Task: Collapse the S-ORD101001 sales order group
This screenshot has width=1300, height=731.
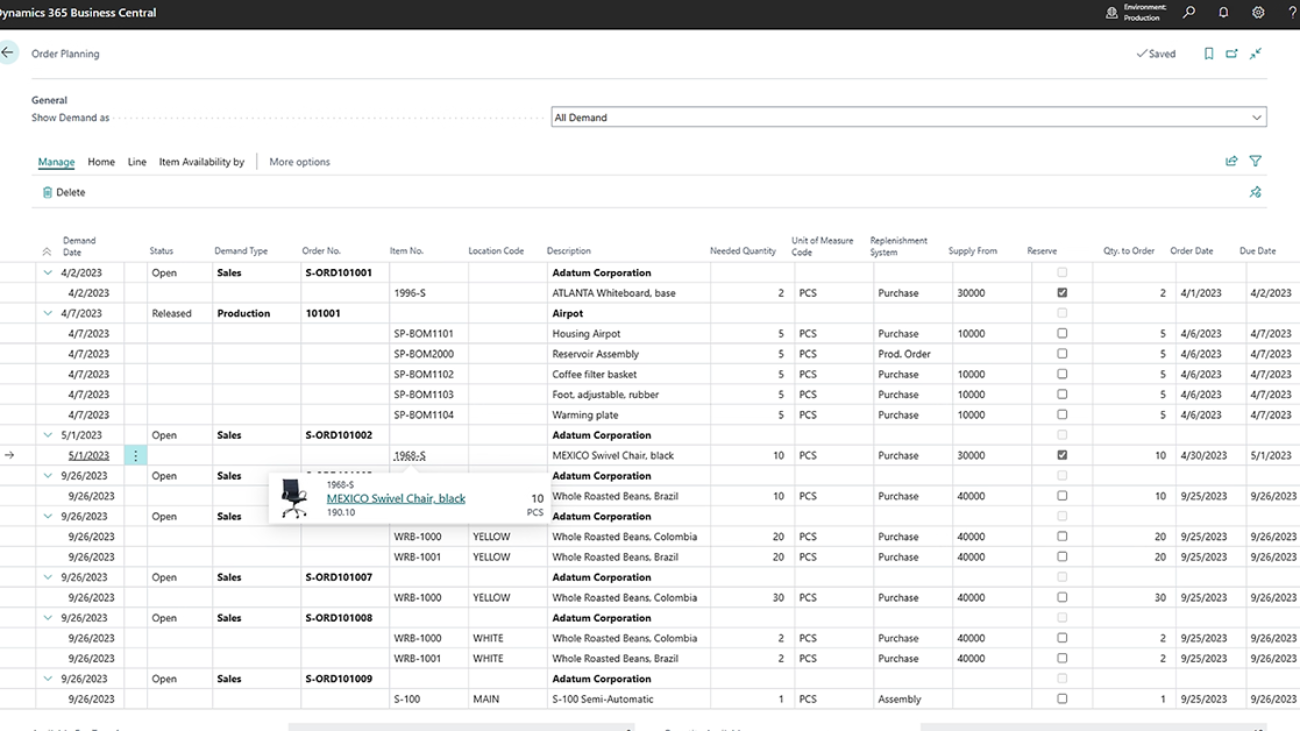Action: [x=48, y=272]
